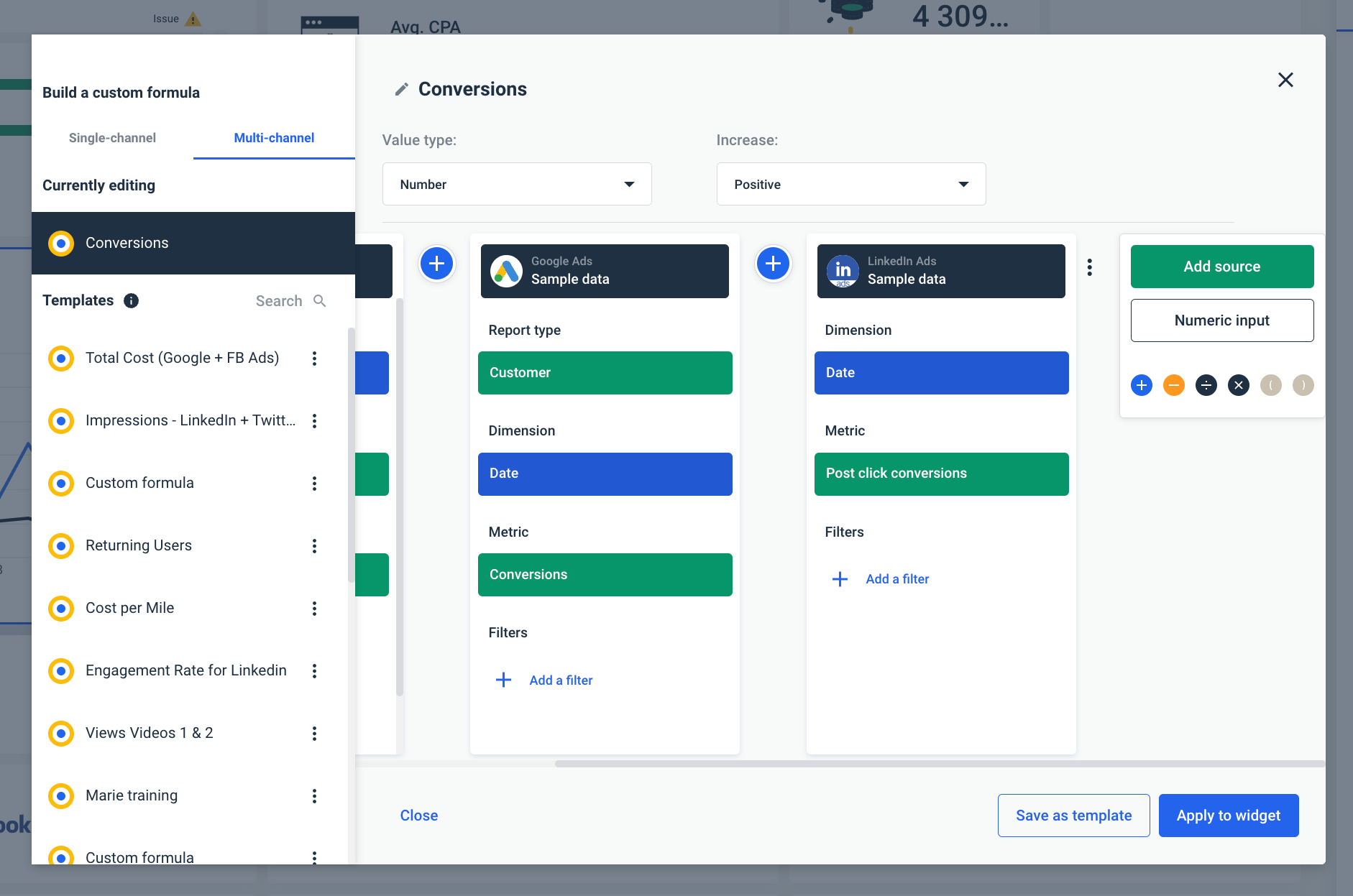Click the subtraction operator icon
Viewport: 1353px width, 896px height.
coord(1174,385)
